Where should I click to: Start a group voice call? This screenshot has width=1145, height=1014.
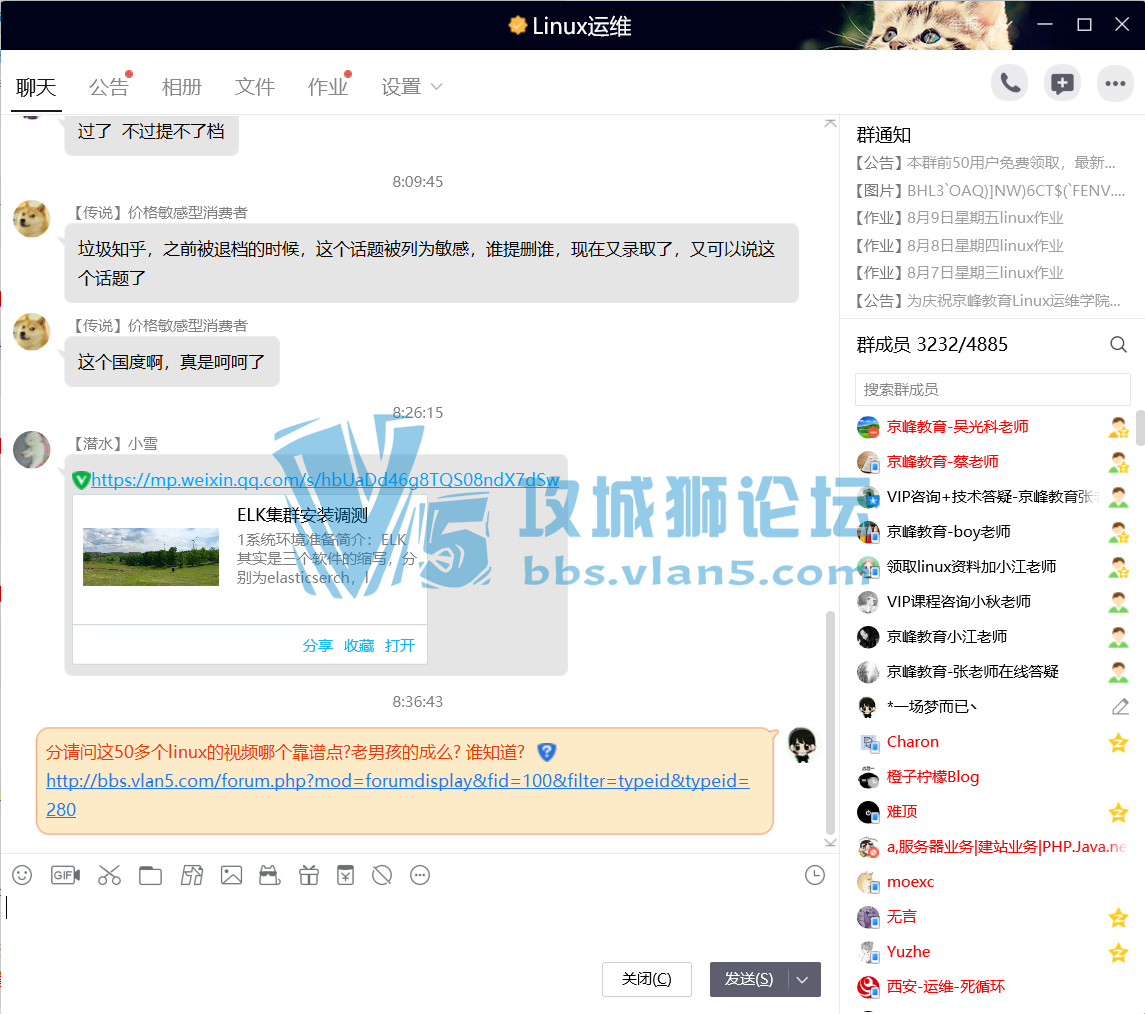1009,83
